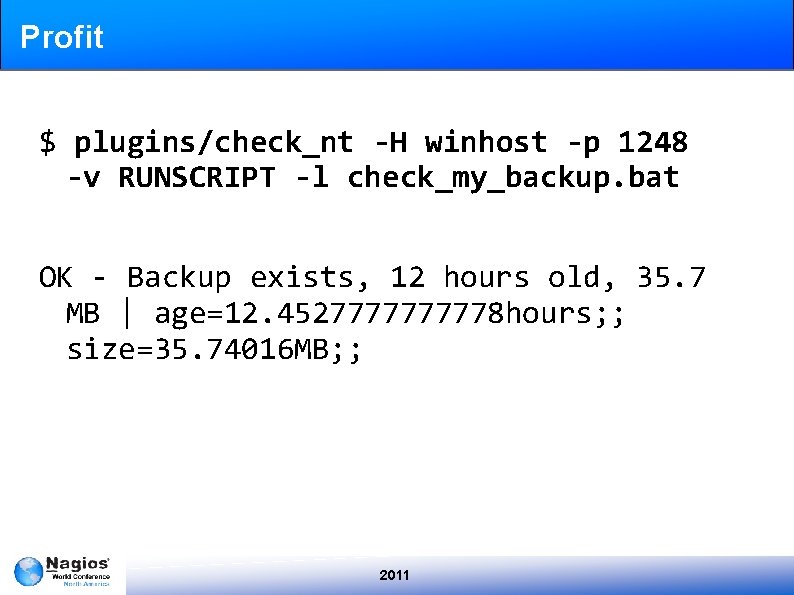This screenshot has width=794, height=595.
Task: Click the "-H winhost" argument
Action: click(x=461, y=142)
